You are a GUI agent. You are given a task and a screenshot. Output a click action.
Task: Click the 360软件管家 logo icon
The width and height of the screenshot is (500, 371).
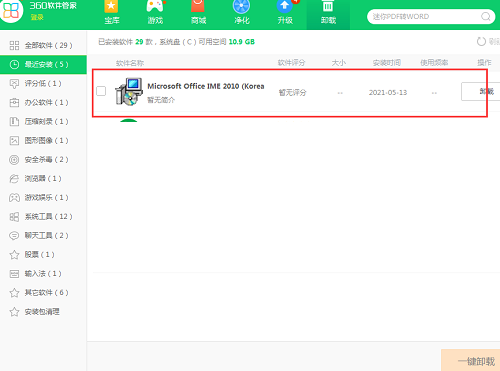11,10
